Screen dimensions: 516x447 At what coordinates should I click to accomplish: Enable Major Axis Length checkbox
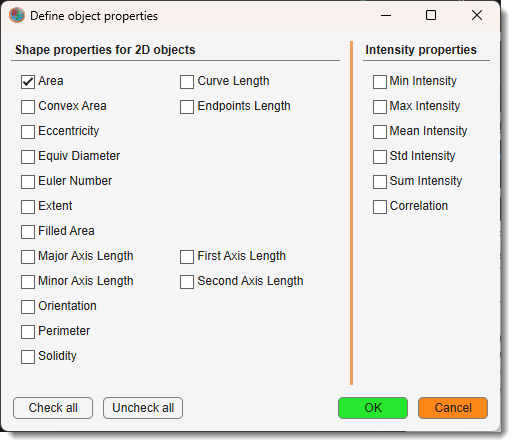point(28,257)
